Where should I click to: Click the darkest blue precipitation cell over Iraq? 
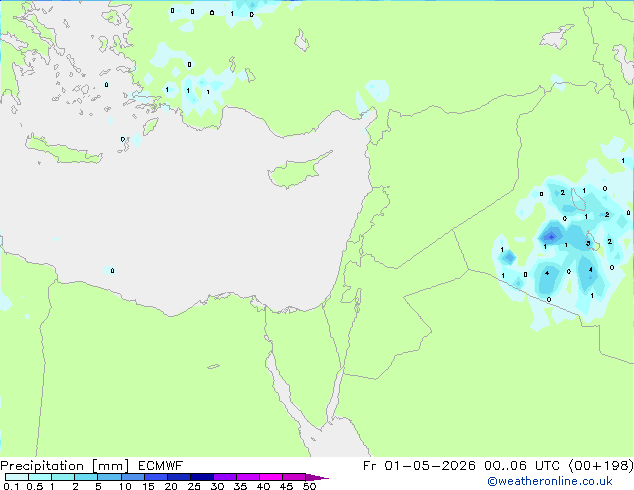[x=551, y=235]
